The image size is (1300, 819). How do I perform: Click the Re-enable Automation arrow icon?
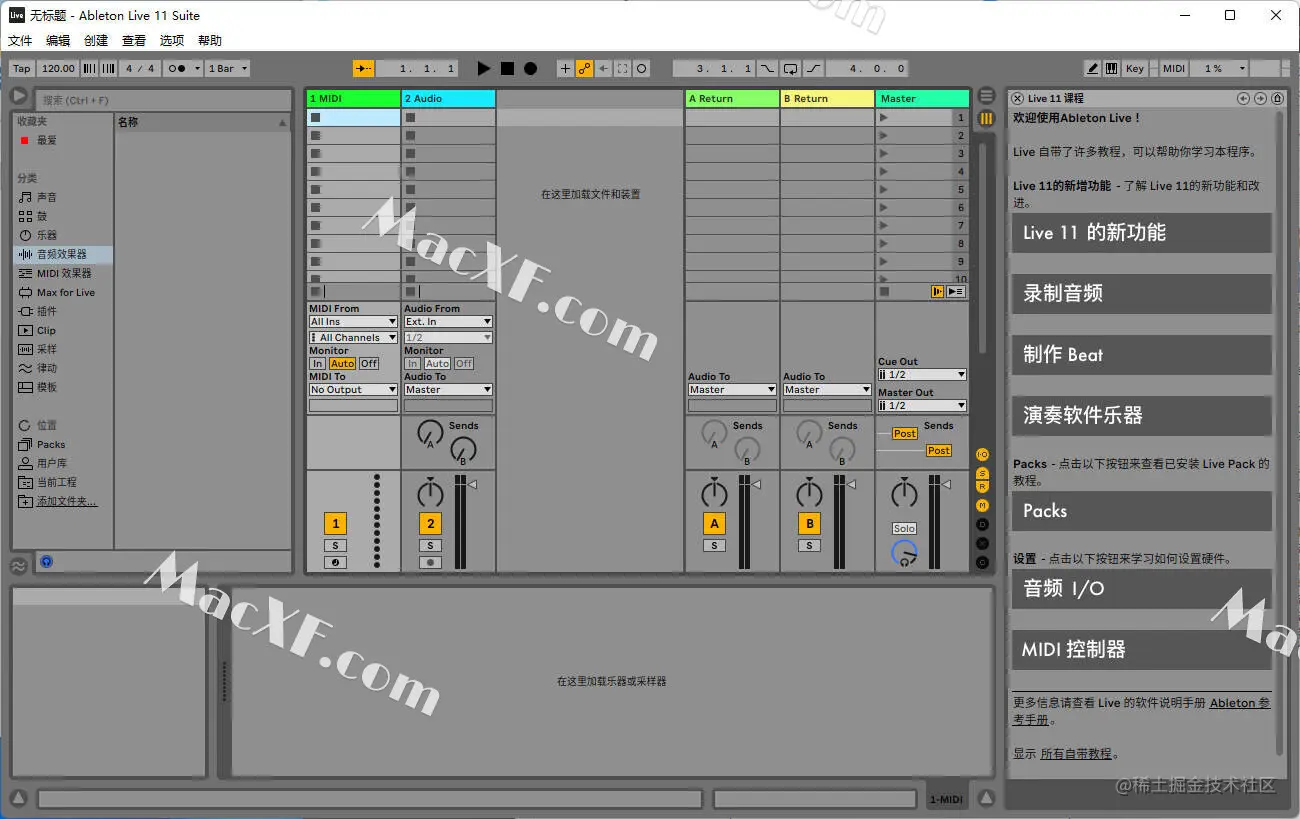[604, 68]
